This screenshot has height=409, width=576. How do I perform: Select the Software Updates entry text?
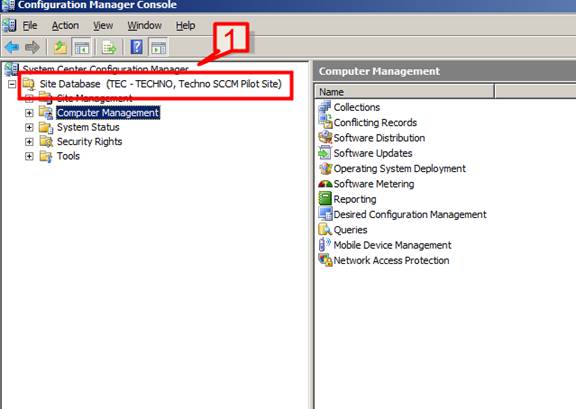coord(373,153)
